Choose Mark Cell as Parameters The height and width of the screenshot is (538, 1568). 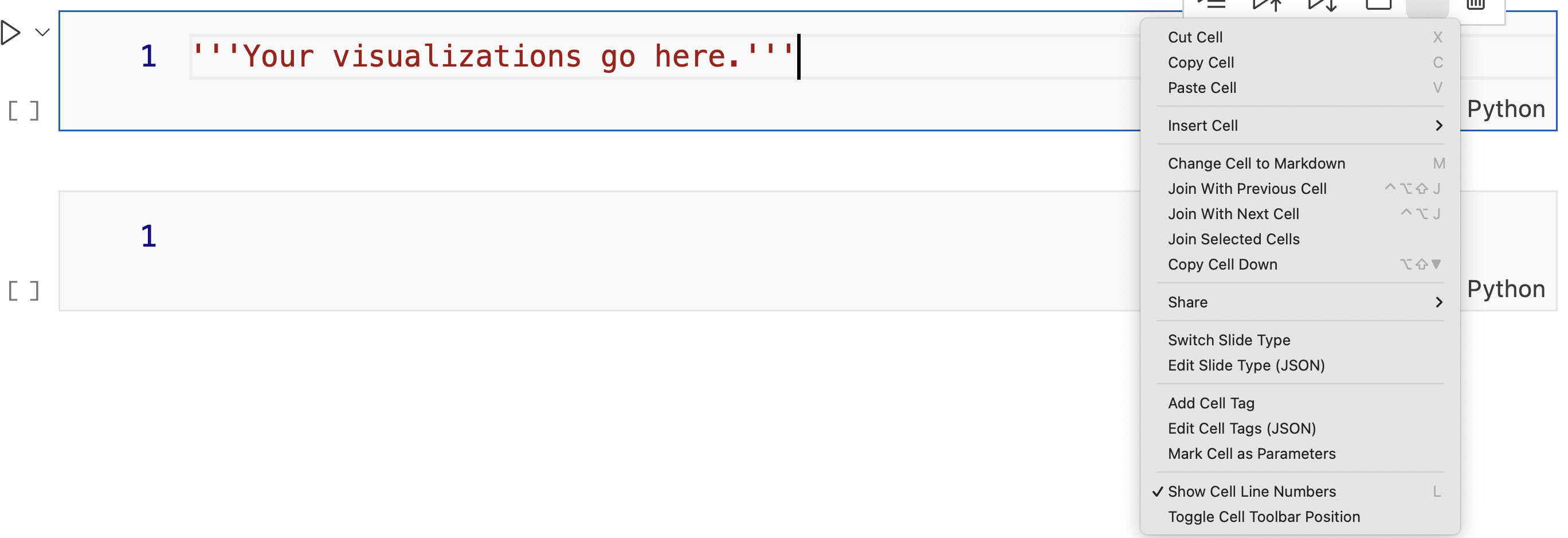pos(1252,453)
